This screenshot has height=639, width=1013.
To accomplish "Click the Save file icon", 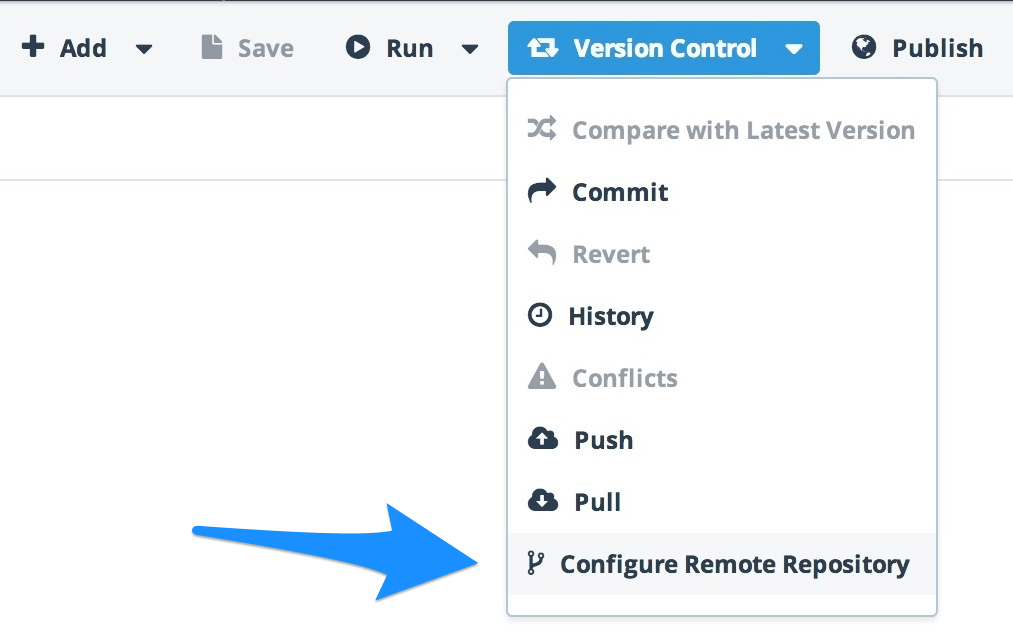I will pyautogui.click(x=212, y=47).
